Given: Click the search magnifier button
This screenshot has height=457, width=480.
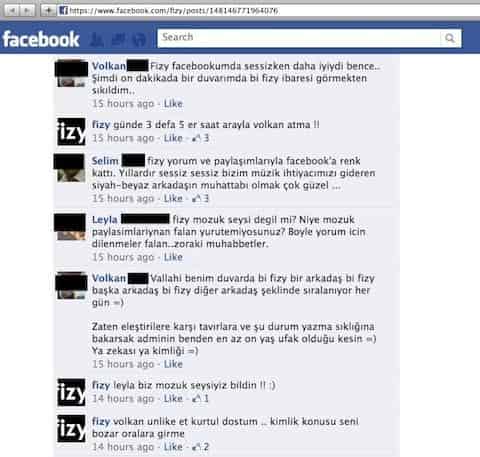Looking at the screenshot, I should [450, 38].
